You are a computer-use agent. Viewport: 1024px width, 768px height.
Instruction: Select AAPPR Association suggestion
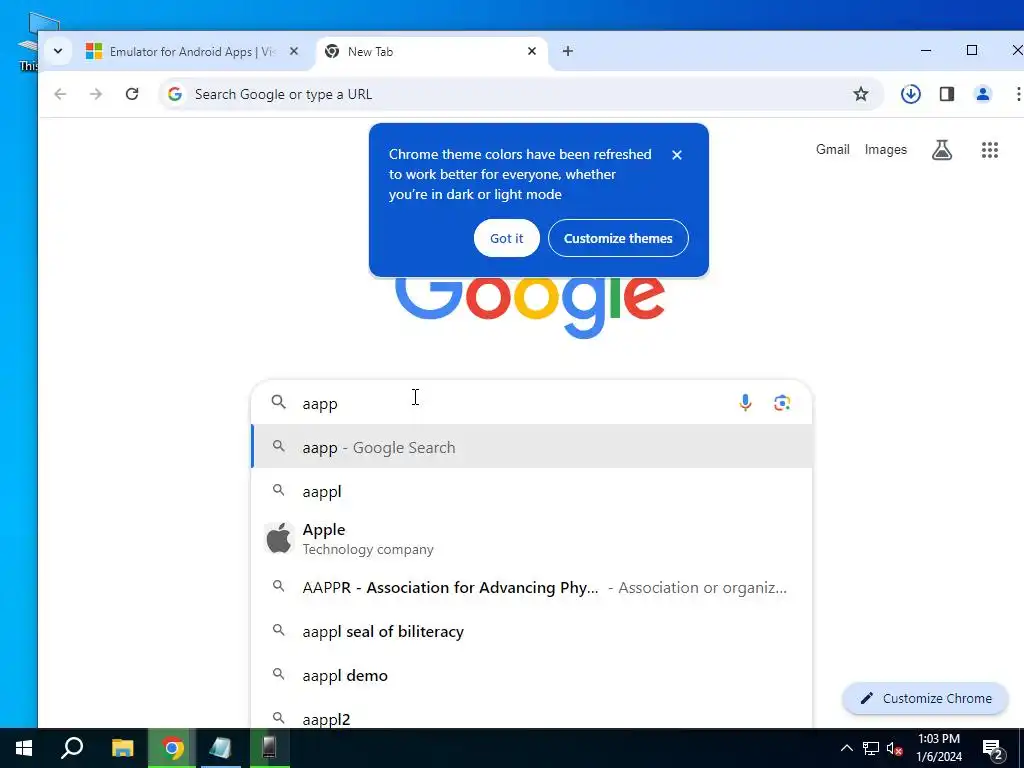pyautogui.click(x=532, y=587)
